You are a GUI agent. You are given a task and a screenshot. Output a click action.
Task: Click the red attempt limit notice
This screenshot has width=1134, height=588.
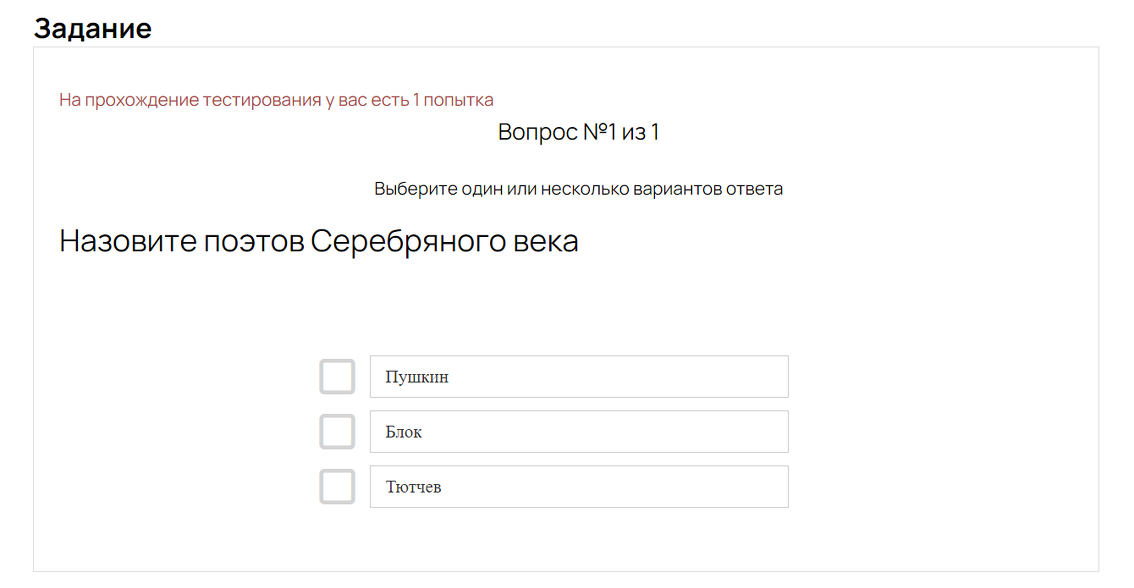tap(276, 100)
